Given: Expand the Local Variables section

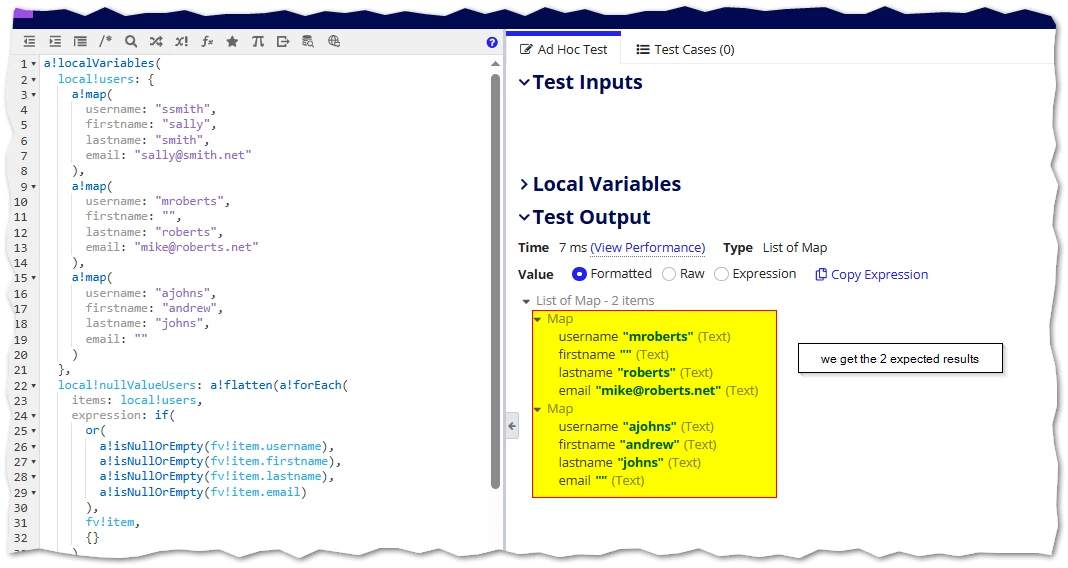Looking at the screenshot, I should pyautogui.click(x=524, y=185).
